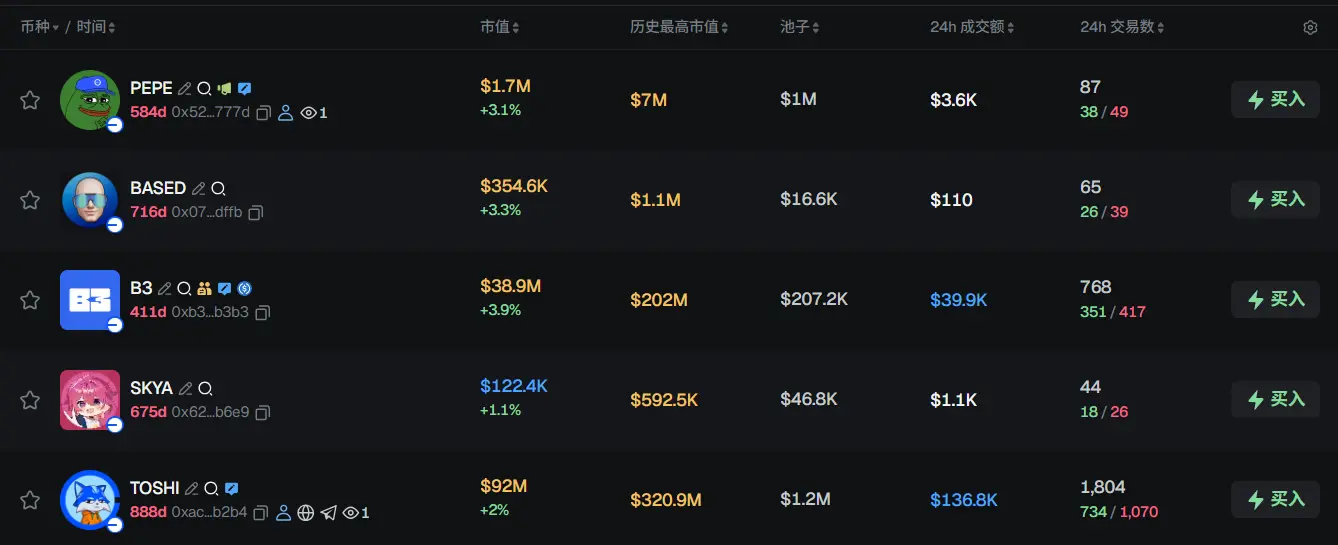
Task: Toggle the star for TOSHI
Action: (x=30, y=500)
